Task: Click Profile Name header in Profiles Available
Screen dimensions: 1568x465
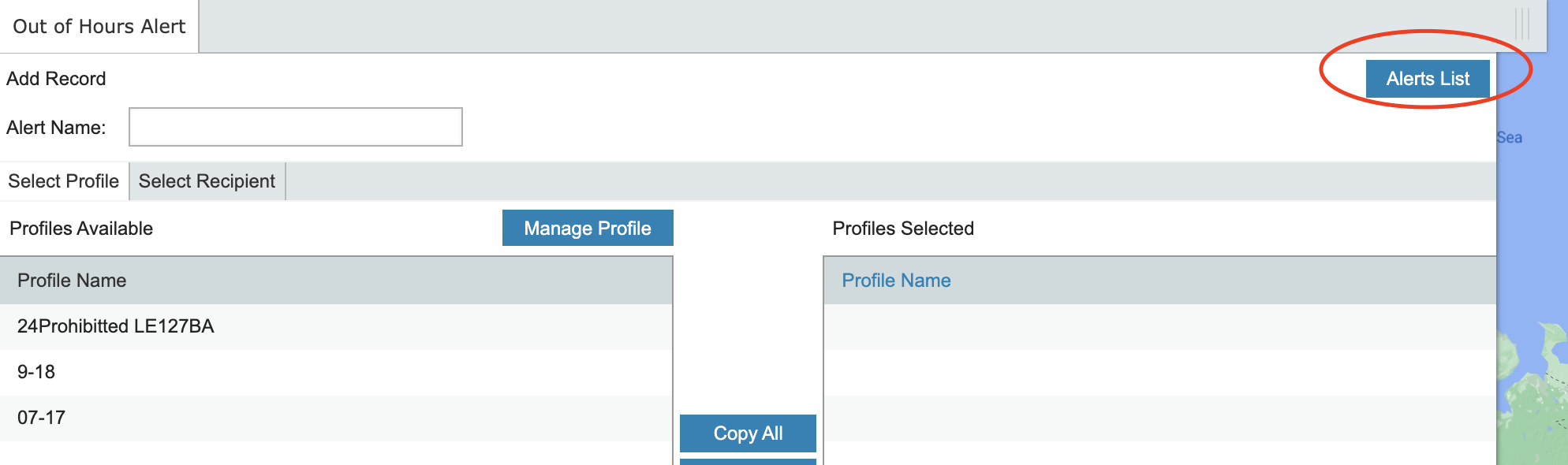Action: click(72, 281)
